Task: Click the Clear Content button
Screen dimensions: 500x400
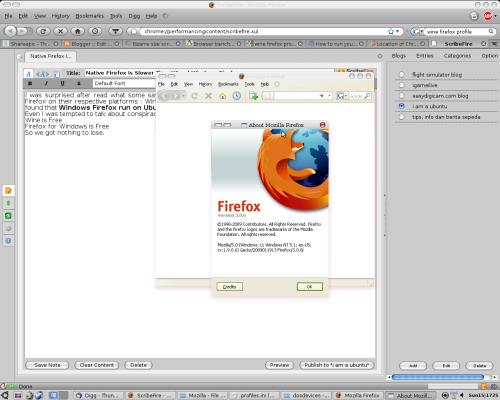Action: 97,365
